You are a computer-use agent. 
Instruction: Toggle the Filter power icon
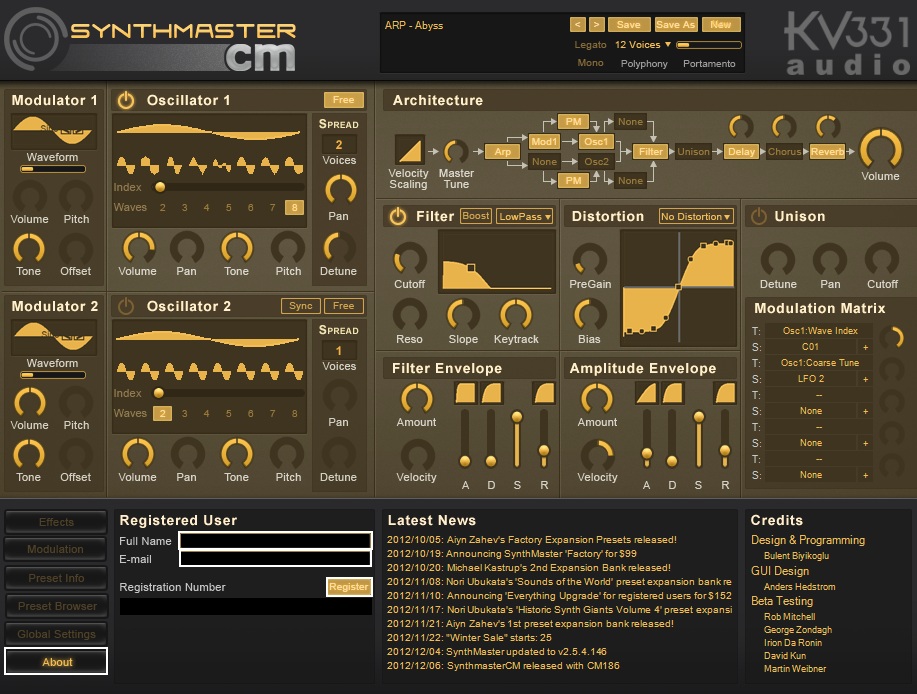click(398, 216)
